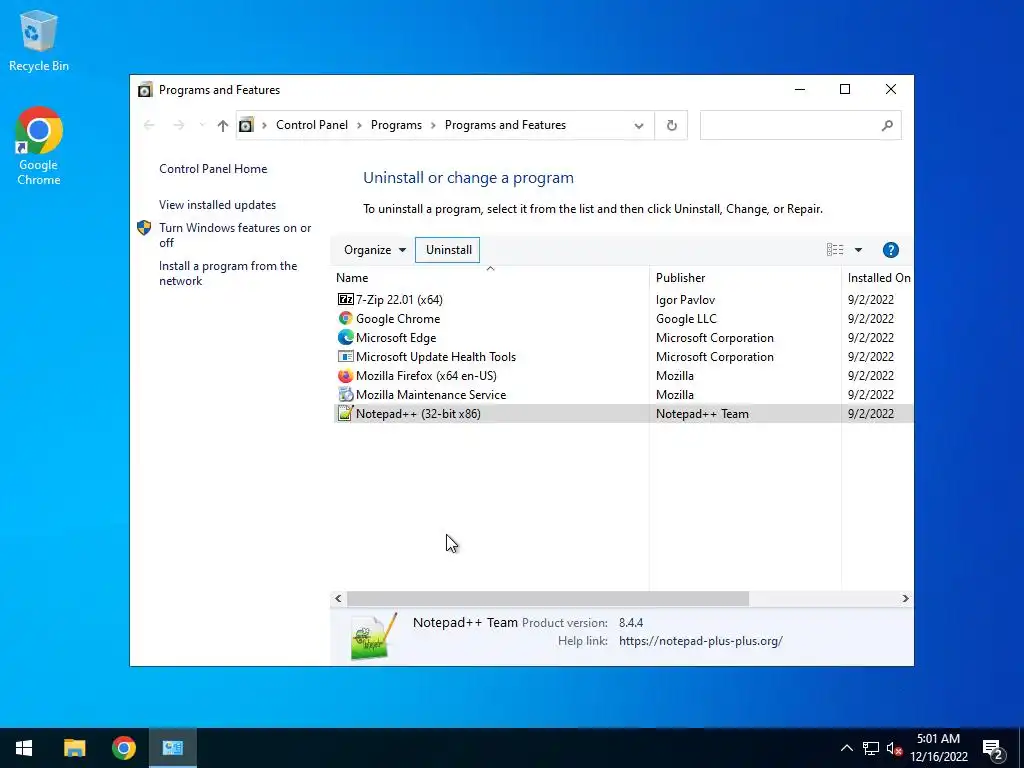Open the More options view dropdown arrow
The width and height of the screenshot is (1024, 768).
[x=858, y=250]
